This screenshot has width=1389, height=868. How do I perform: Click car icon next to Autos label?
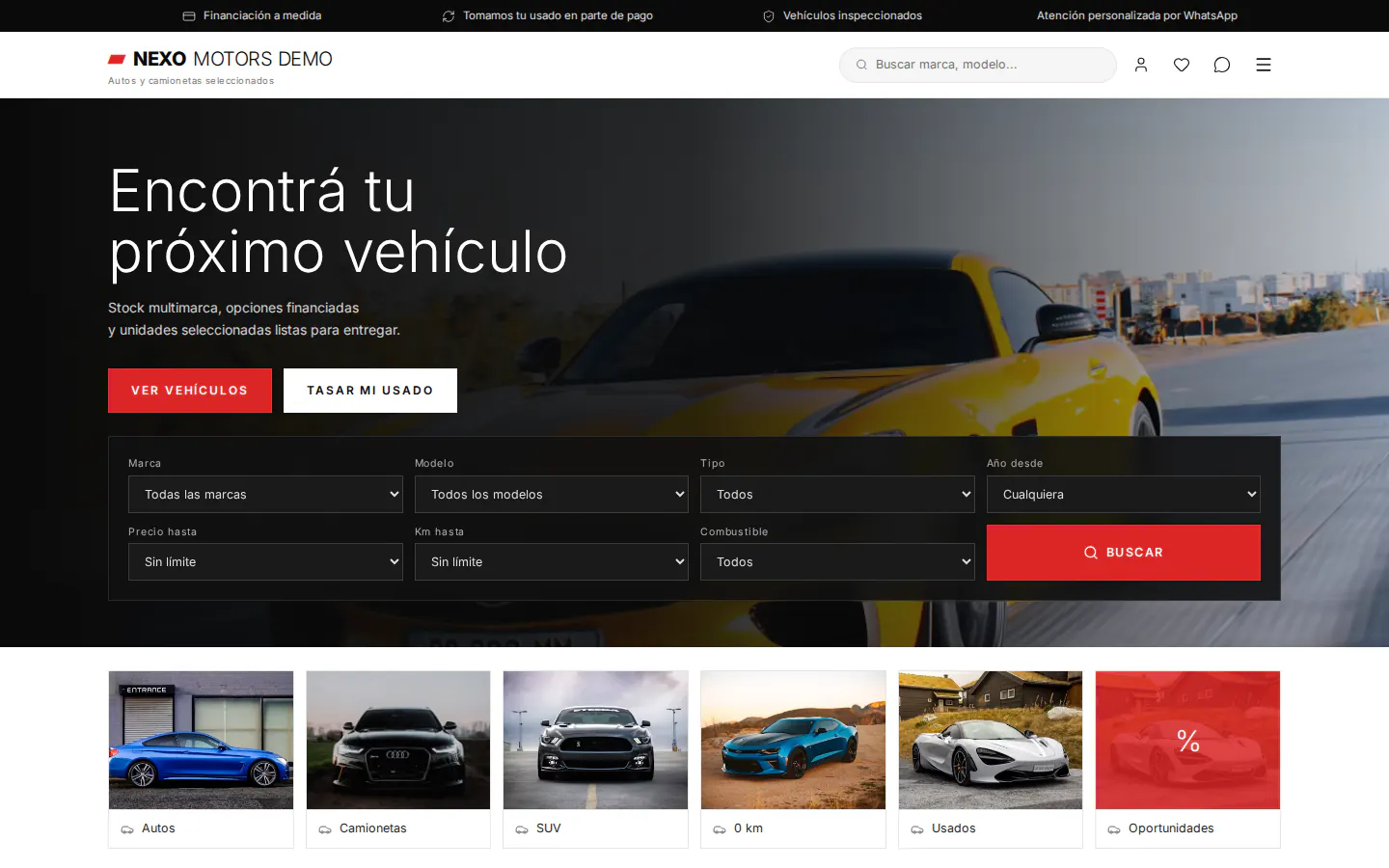point(127,829)
